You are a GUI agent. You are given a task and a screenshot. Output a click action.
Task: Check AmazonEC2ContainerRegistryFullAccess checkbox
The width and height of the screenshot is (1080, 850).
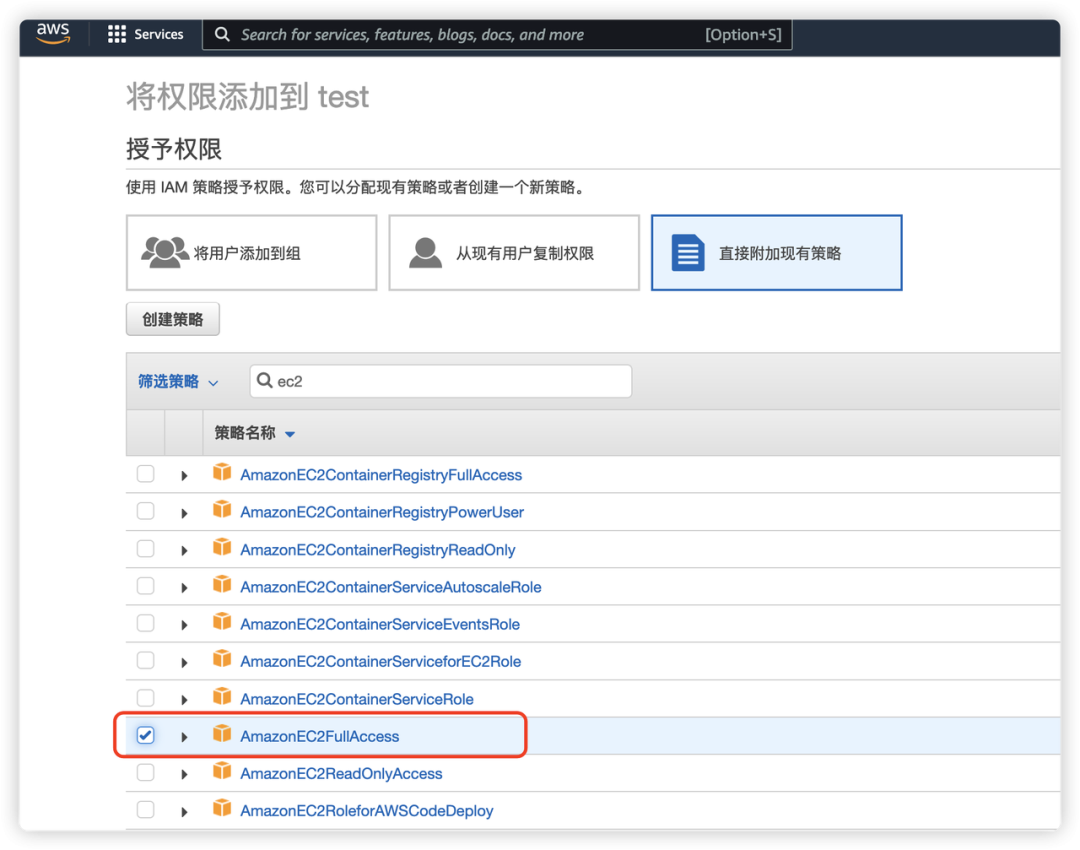click(145, 474)
